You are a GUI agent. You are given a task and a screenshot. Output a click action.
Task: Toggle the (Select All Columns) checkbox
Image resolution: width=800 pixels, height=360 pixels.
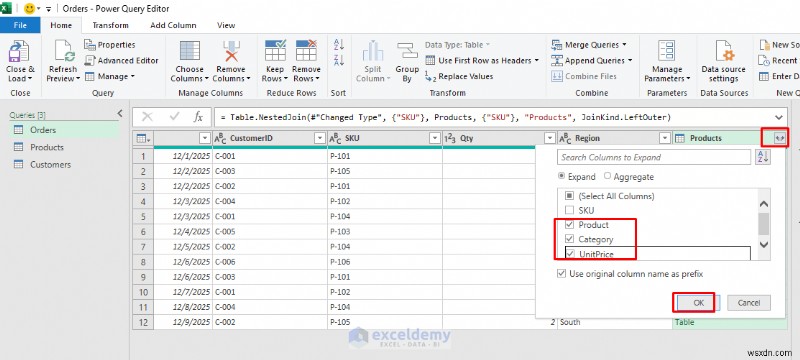[x=570, y=196]
